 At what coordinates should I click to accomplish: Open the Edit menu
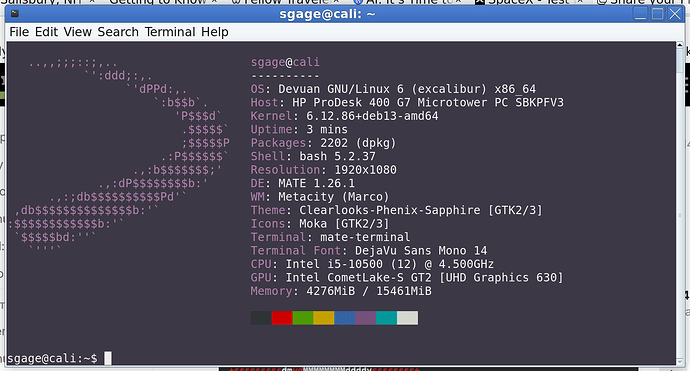46,32
